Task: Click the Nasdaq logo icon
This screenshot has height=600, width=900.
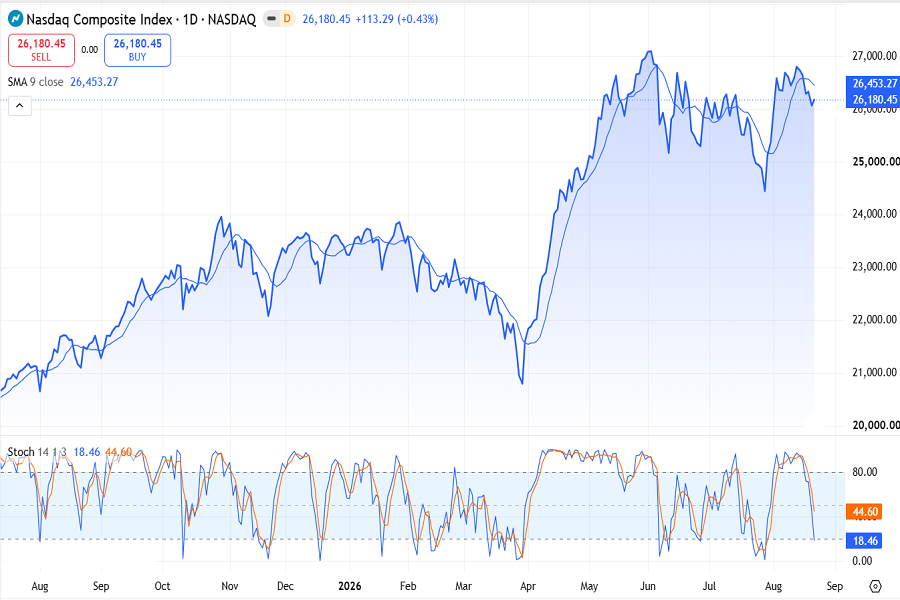Action: click(x=16, y=19)
